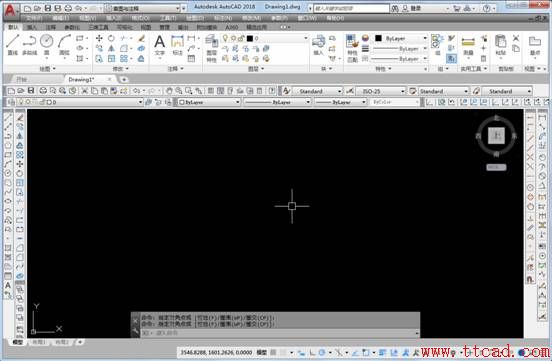Select the Polyline tool in the ribbon

click(x=30, y=44)
